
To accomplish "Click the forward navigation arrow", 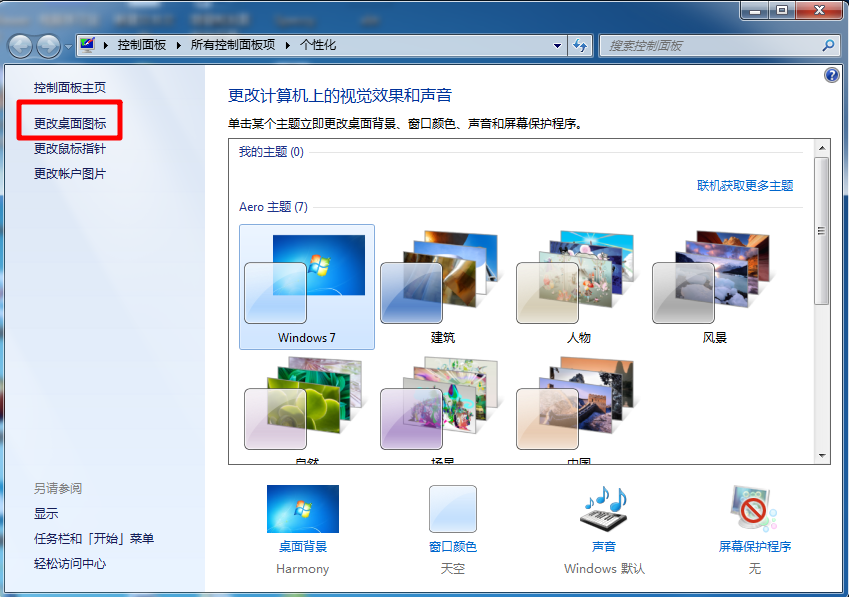I will [x=46, y=45].
